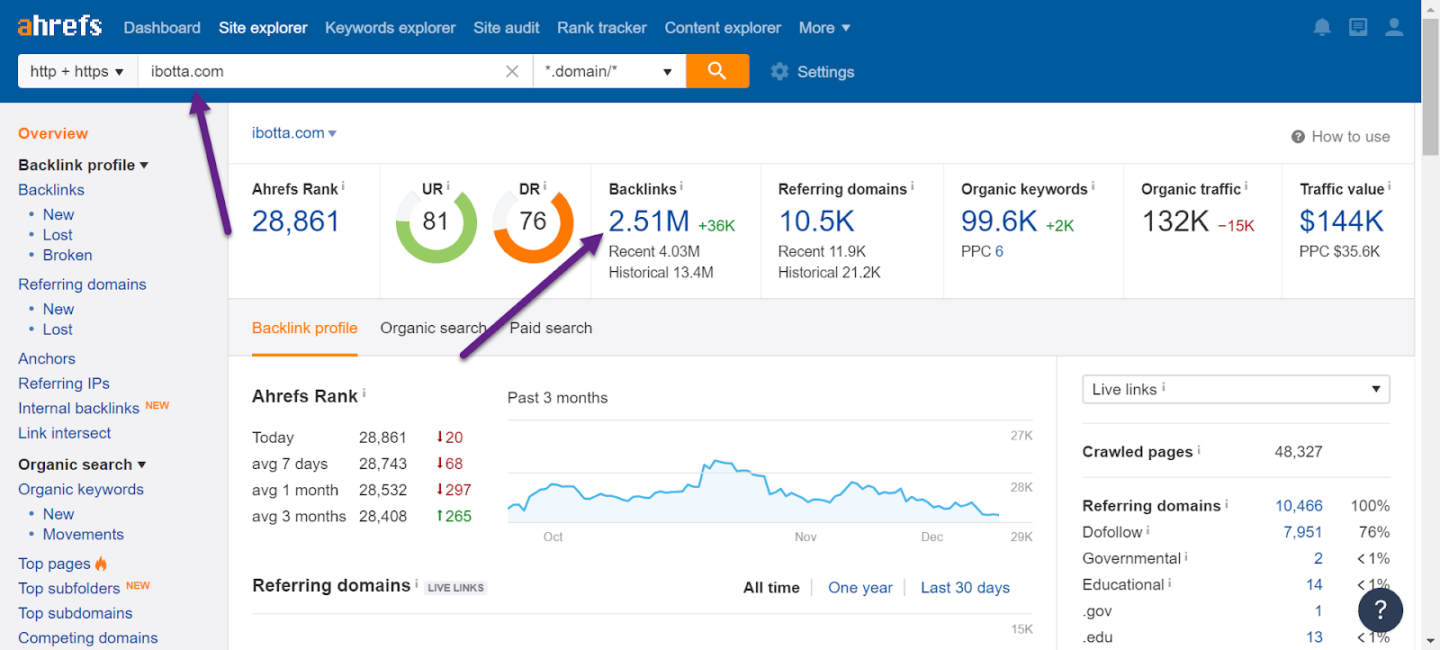1440x650 pixels.
Task: Switch to the Paid search tab
Action: pyautogui.click(x=551, y=328)
